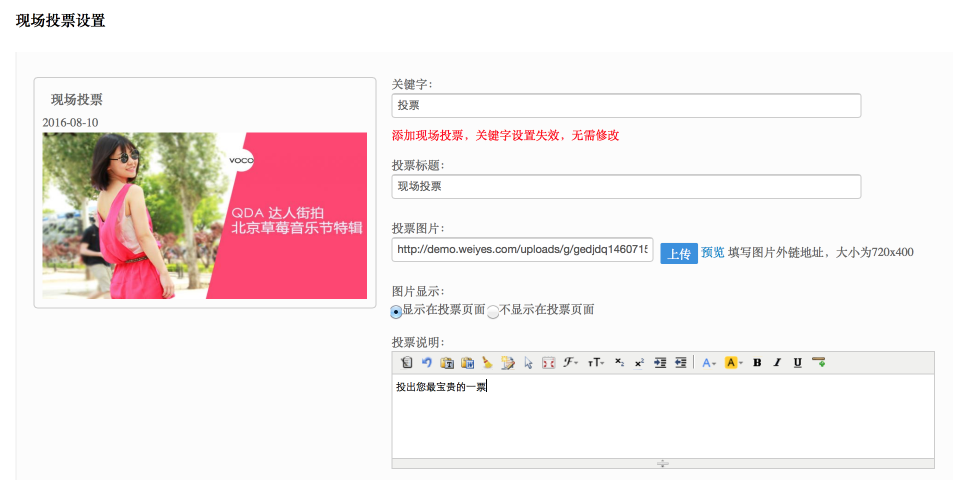The height and width of the screenshot is (480, 953).
Task: Click the insert horizontal line icon
Action: point(819,362)
